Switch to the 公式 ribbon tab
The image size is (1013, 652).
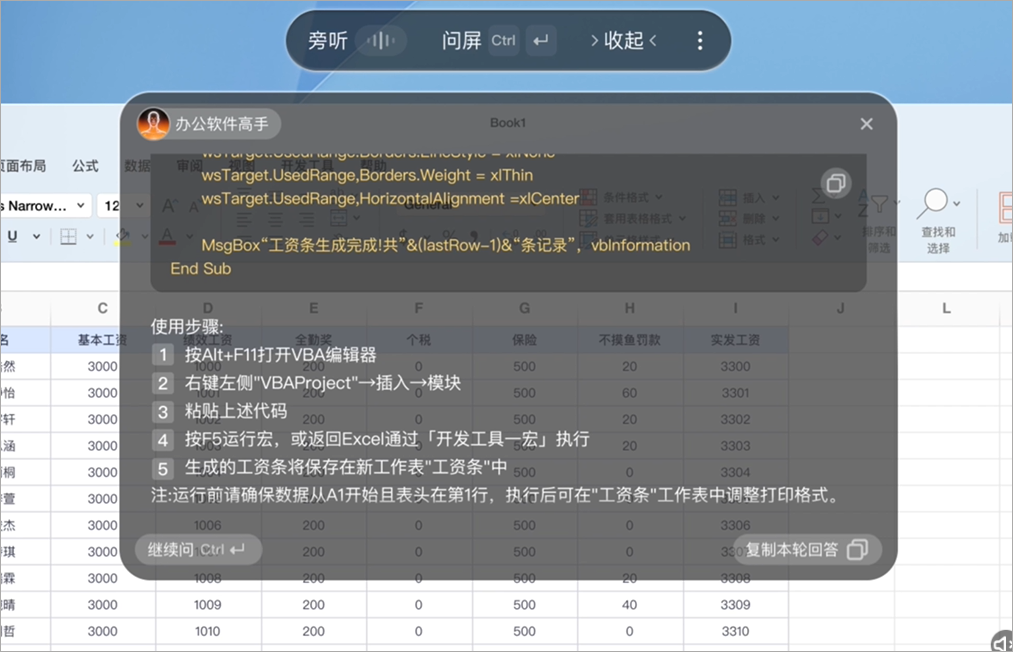coord(86,166)
